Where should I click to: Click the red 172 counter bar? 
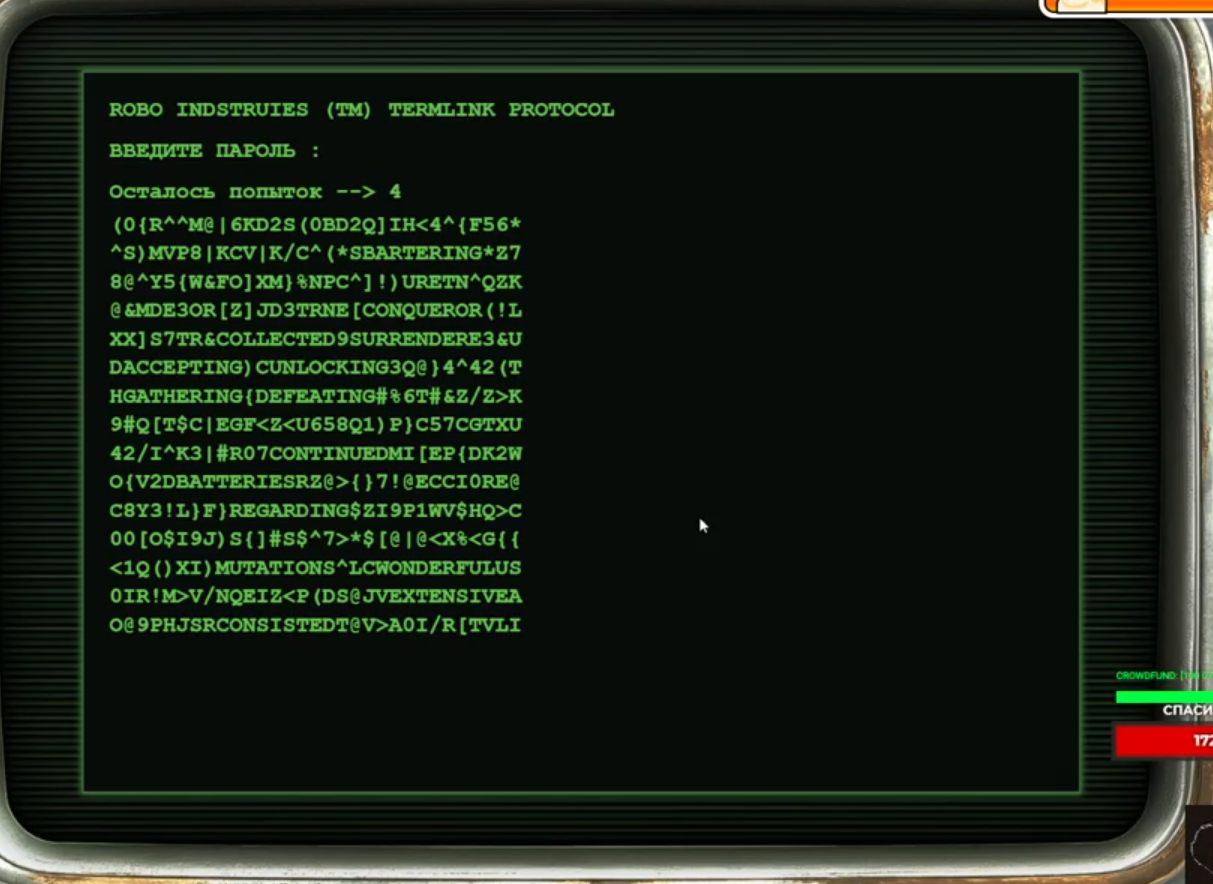coord(1164,741)
